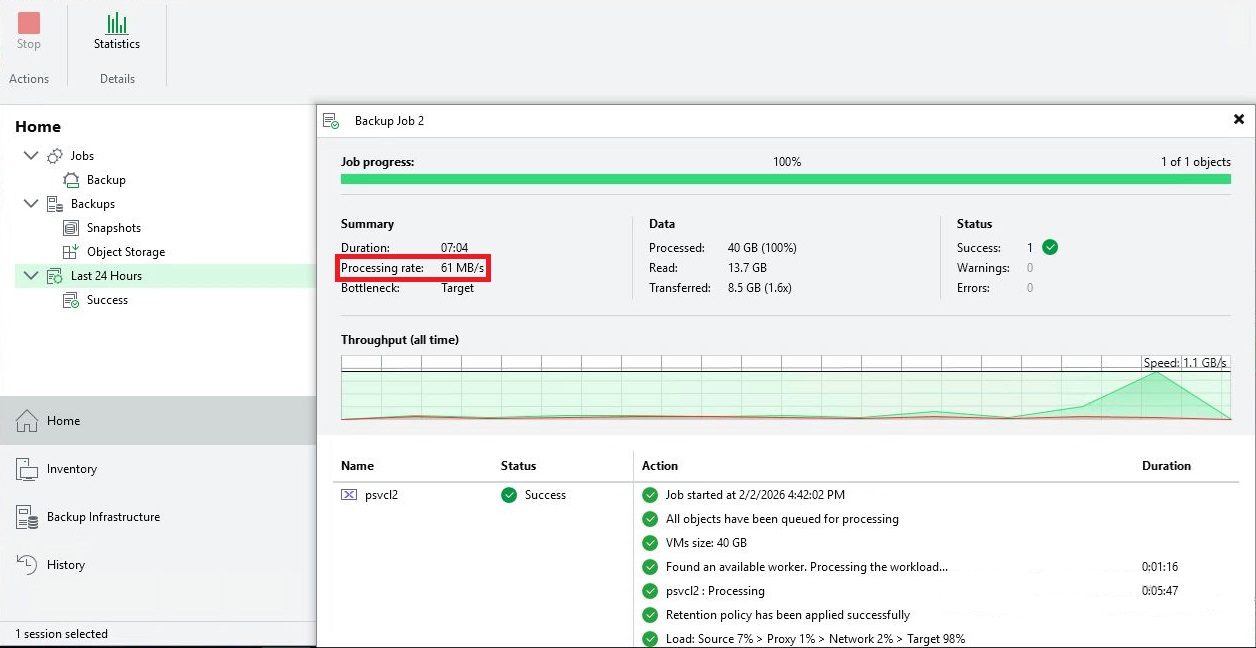Click the Inventory icon in sidebar
The image size is (1256, 648).
coord(27,469)
